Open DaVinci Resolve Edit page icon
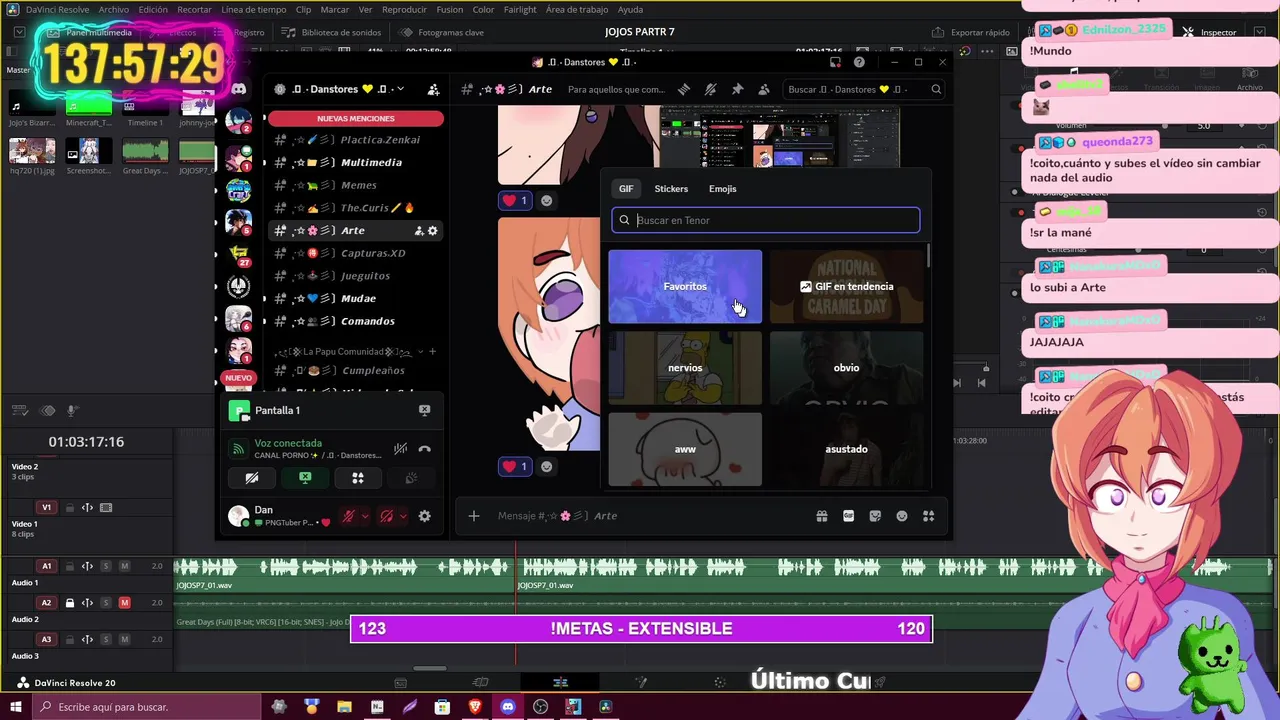Viewport: 1280px width, 720px height. (560, 683)
